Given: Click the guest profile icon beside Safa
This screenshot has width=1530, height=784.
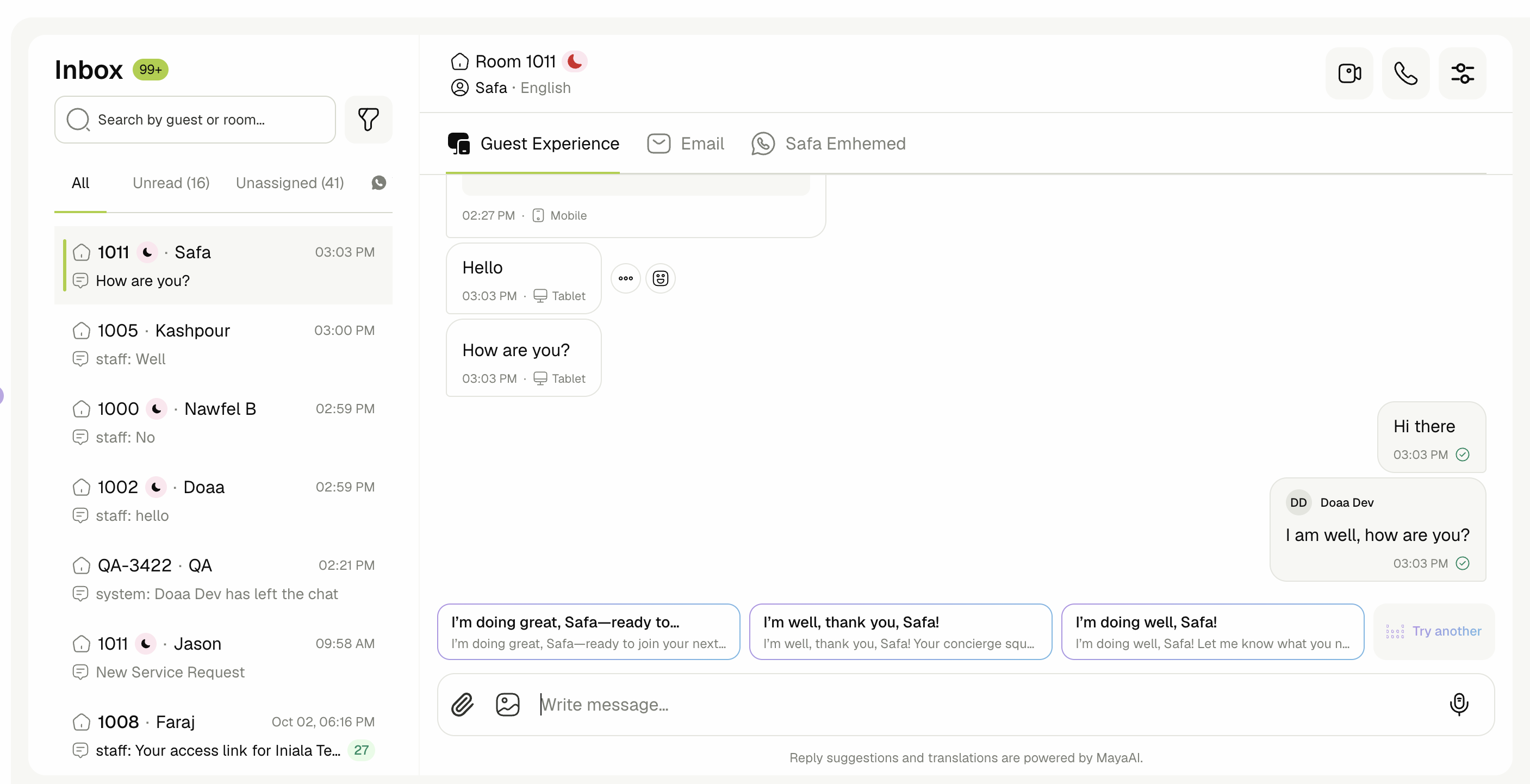Looking at the screenshot, I should 460,88.
